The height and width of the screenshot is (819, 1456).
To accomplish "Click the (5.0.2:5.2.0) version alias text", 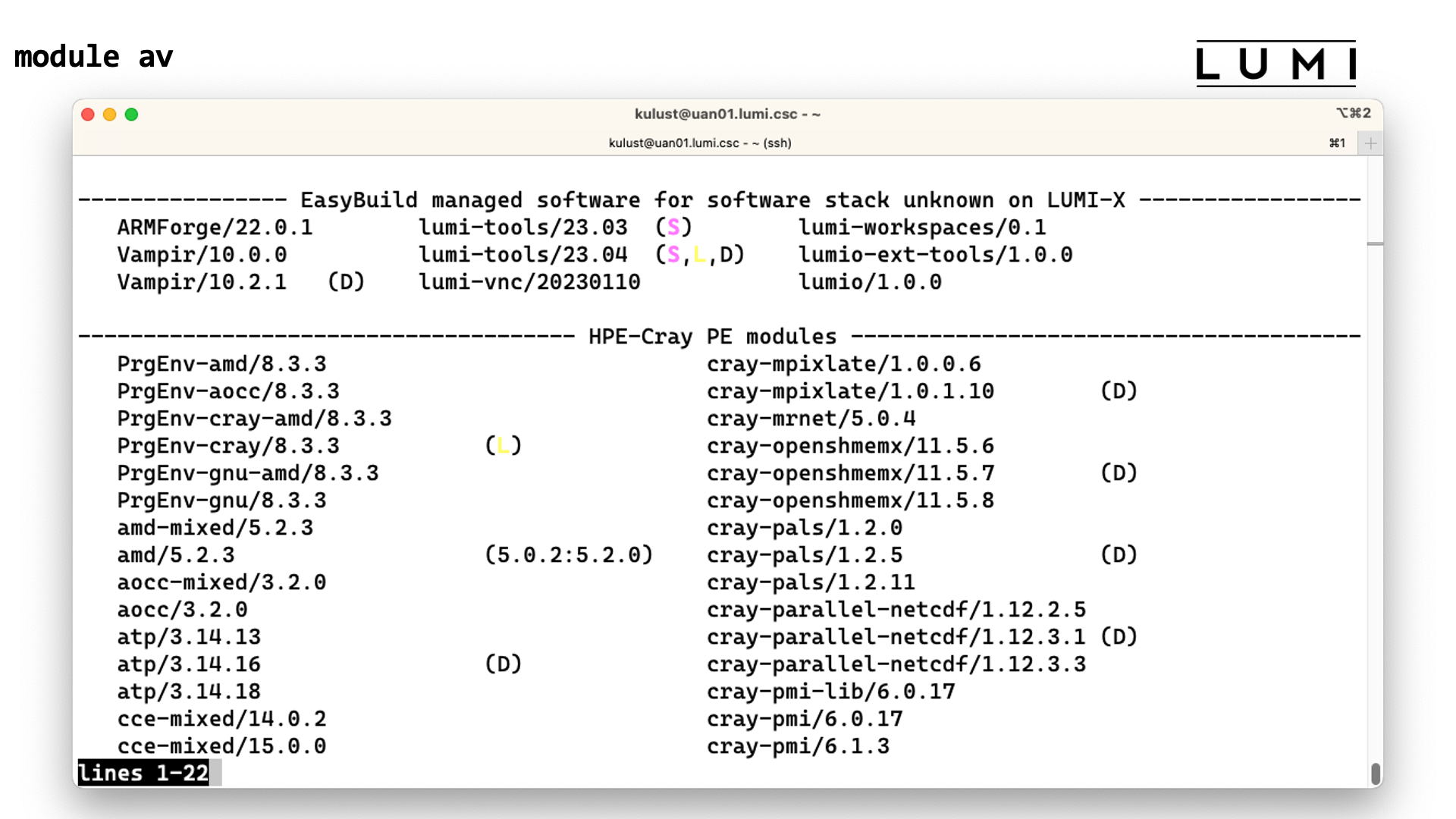I will click(x=569, y=555).
